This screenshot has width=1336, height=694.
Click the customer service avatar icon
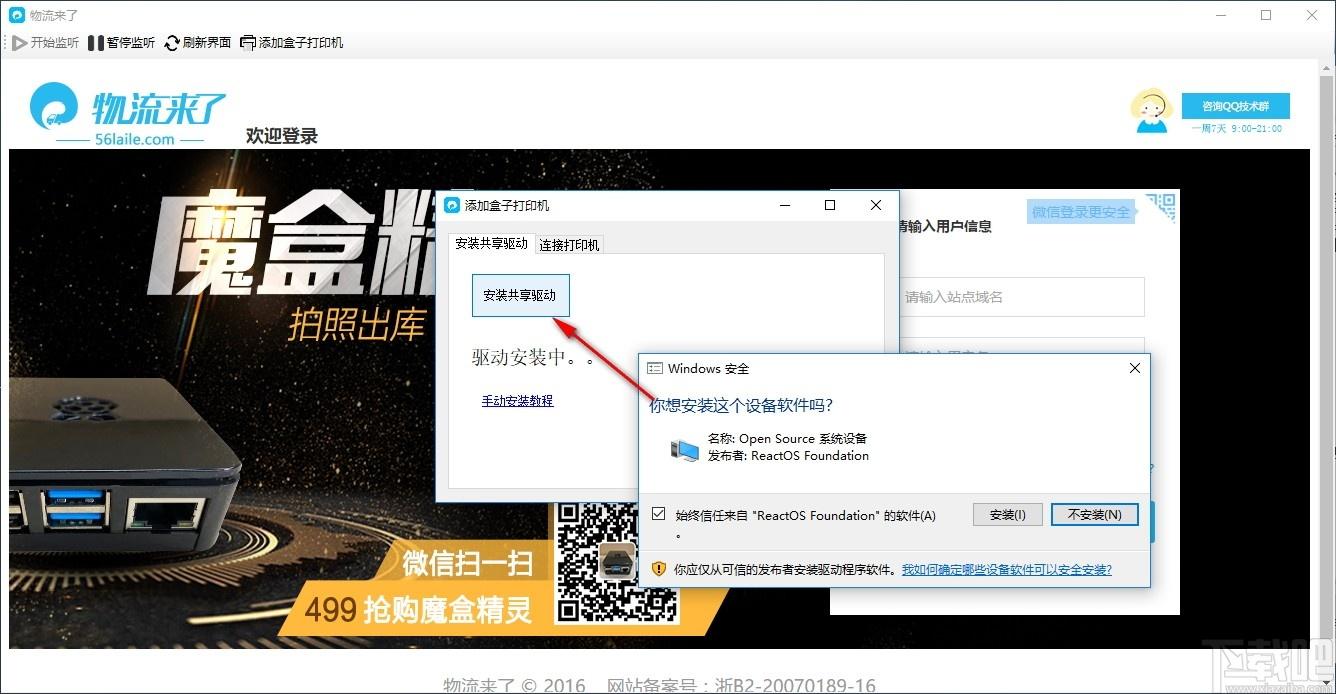click(x=1151, y=111)
